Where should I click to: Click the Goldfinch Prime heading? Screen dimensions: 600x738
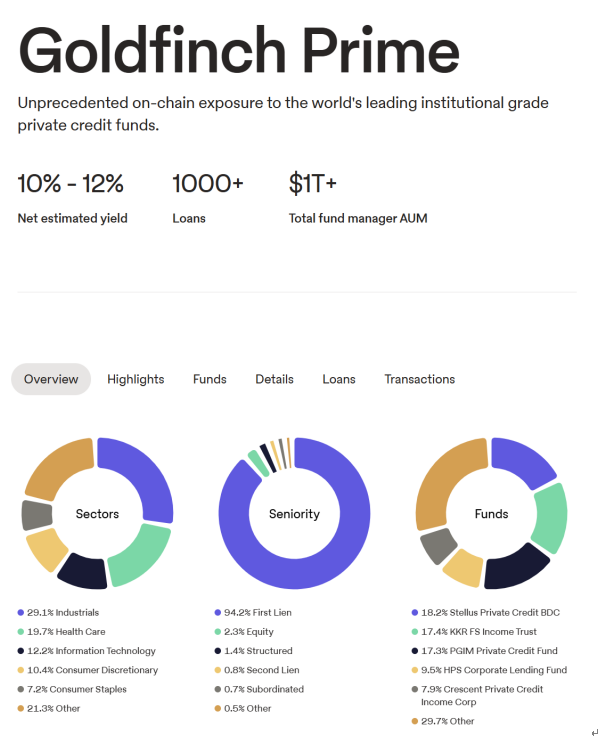pos(238,50)
